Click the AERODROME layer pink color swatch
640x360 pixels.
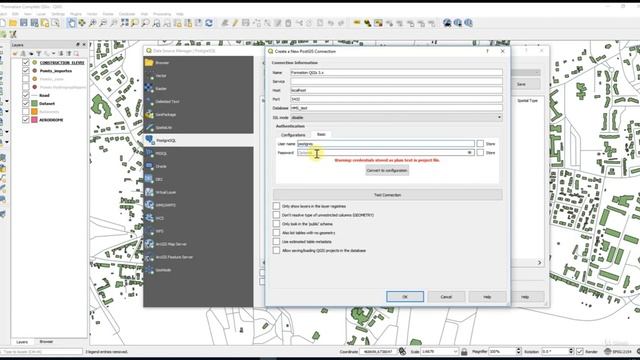(34, 120)
